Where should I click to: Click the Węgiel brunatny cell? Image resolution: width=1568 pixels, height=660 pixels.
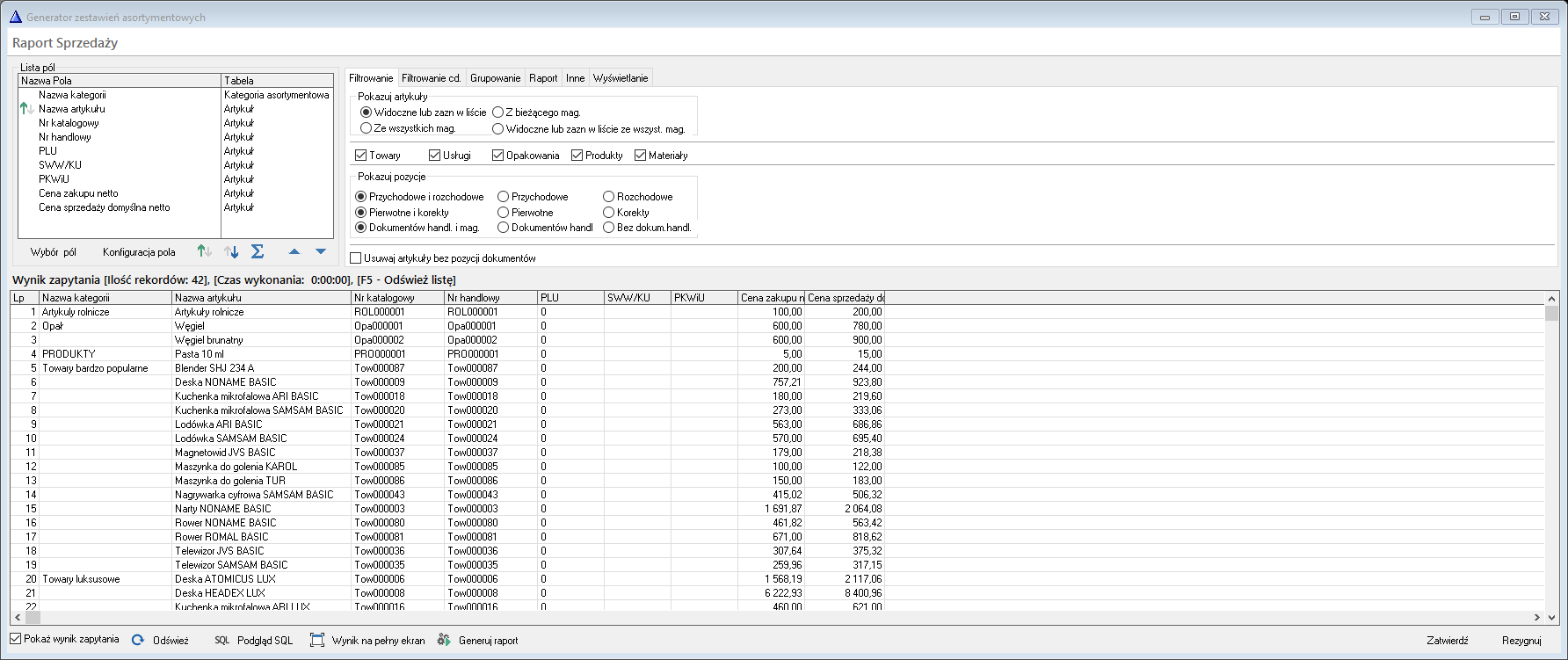[261, 340]
